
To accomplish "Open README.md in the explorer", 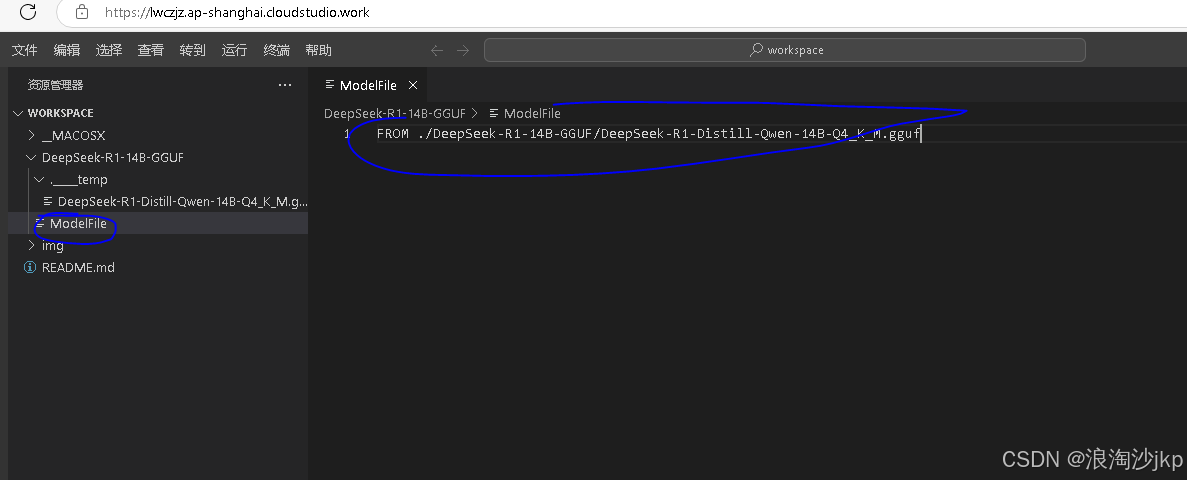I will click(x=78, y=267).
